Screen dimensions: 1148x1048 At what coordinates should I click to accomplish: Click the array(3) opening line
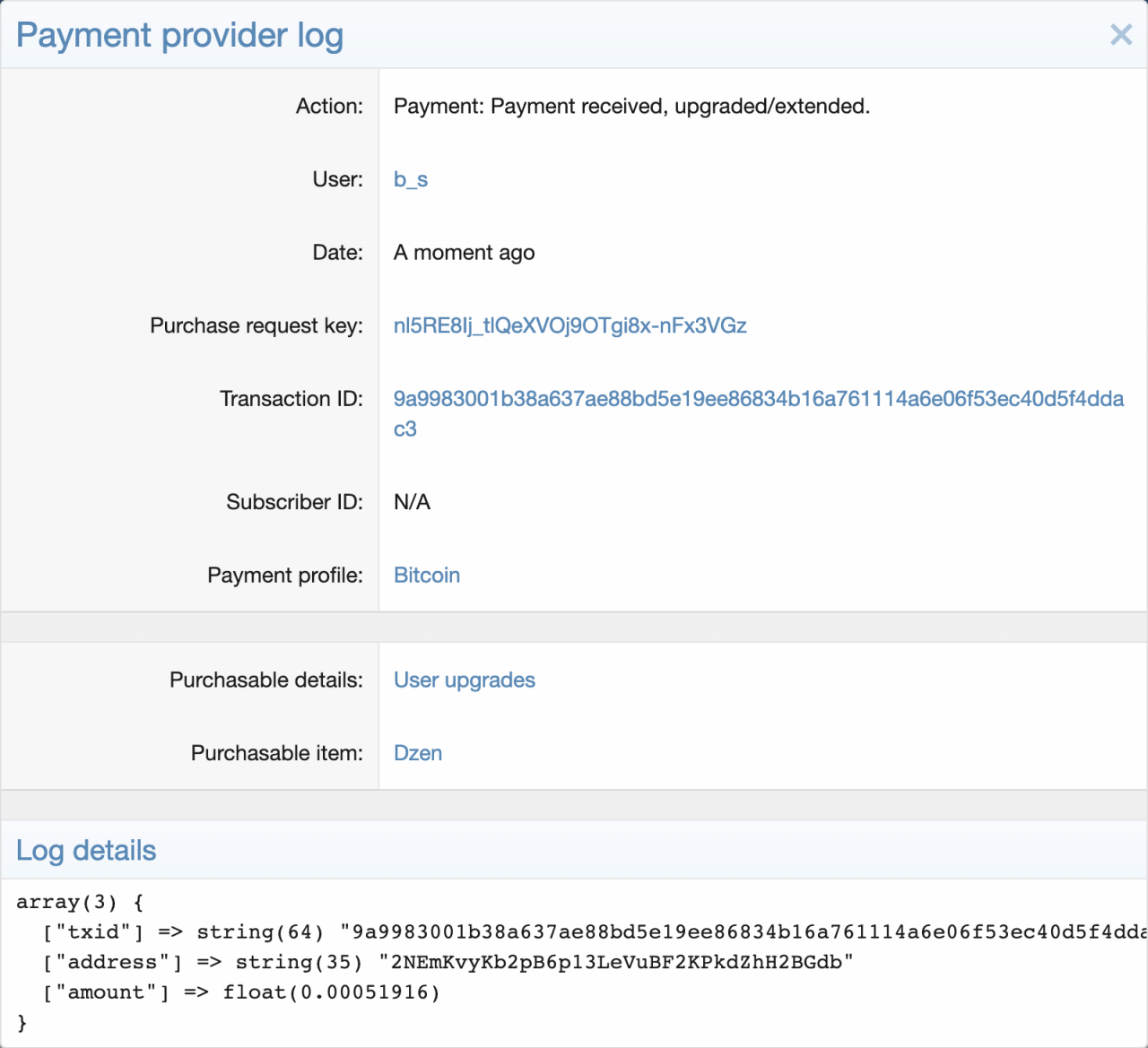click(80, 902)
